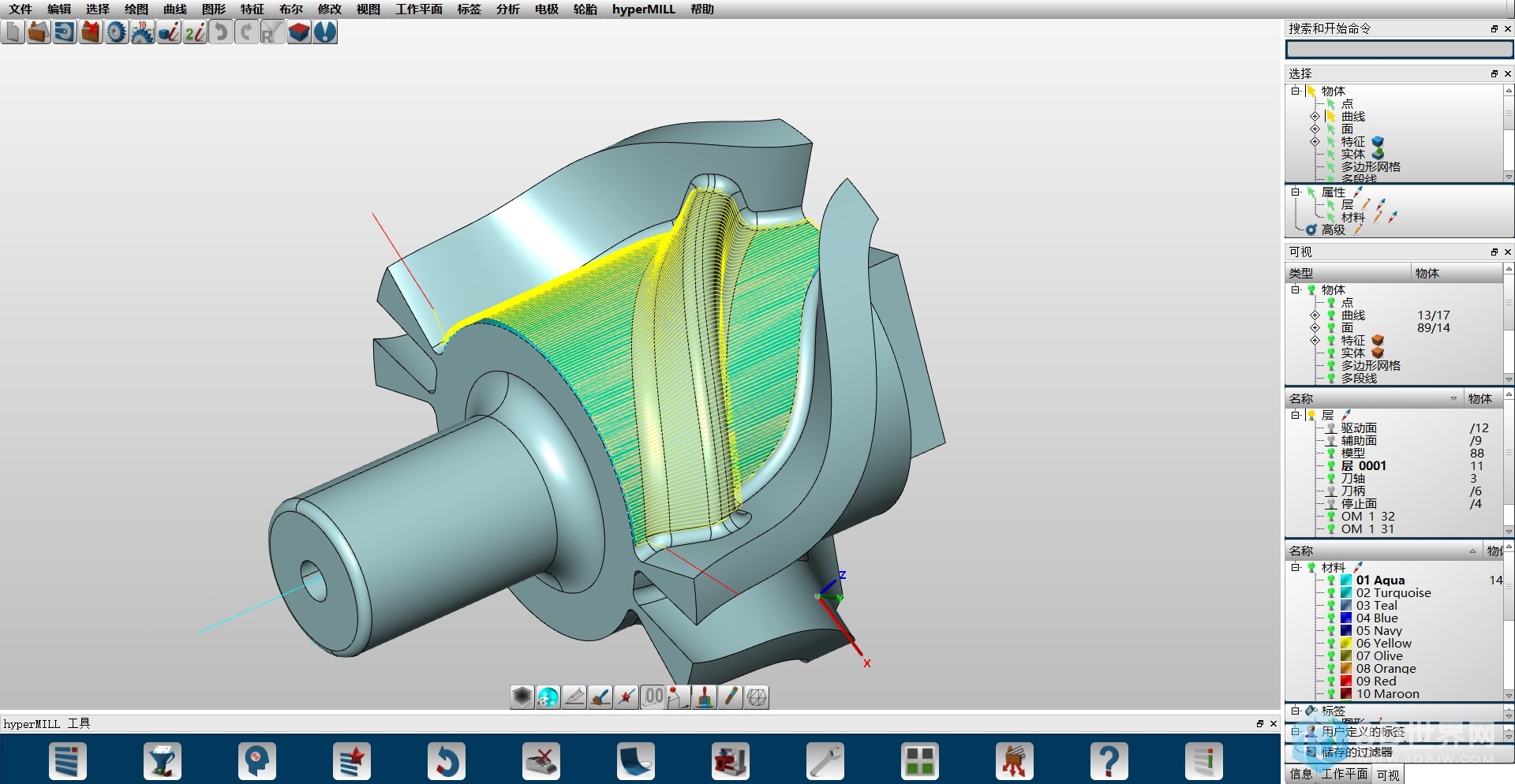Click the save disk icon
The height and width of the screenshot is (784, 1515).
[x=65, y=32]
